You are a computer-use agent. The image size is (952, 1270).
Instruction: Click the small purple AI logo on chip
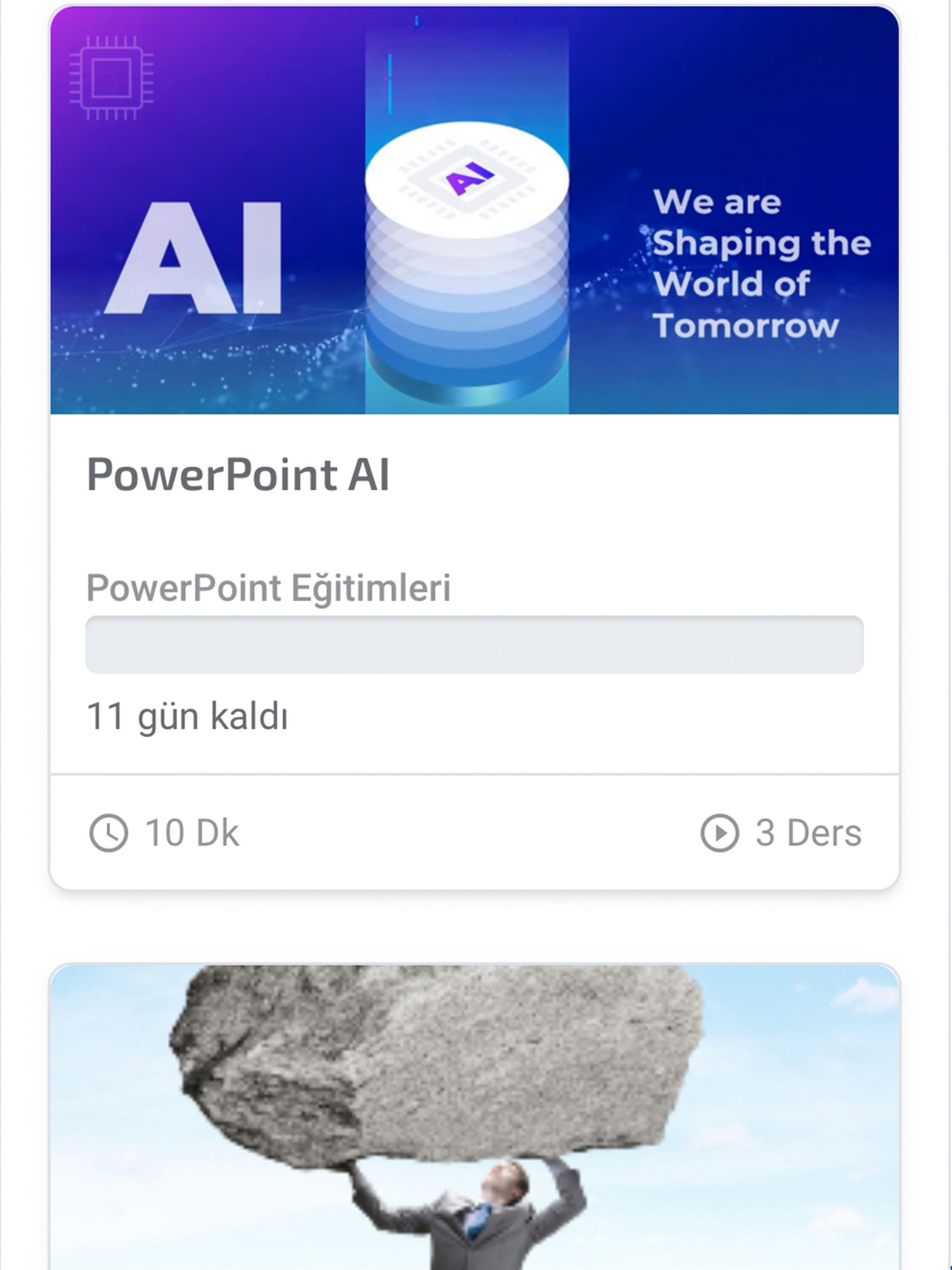click(469, 177)
